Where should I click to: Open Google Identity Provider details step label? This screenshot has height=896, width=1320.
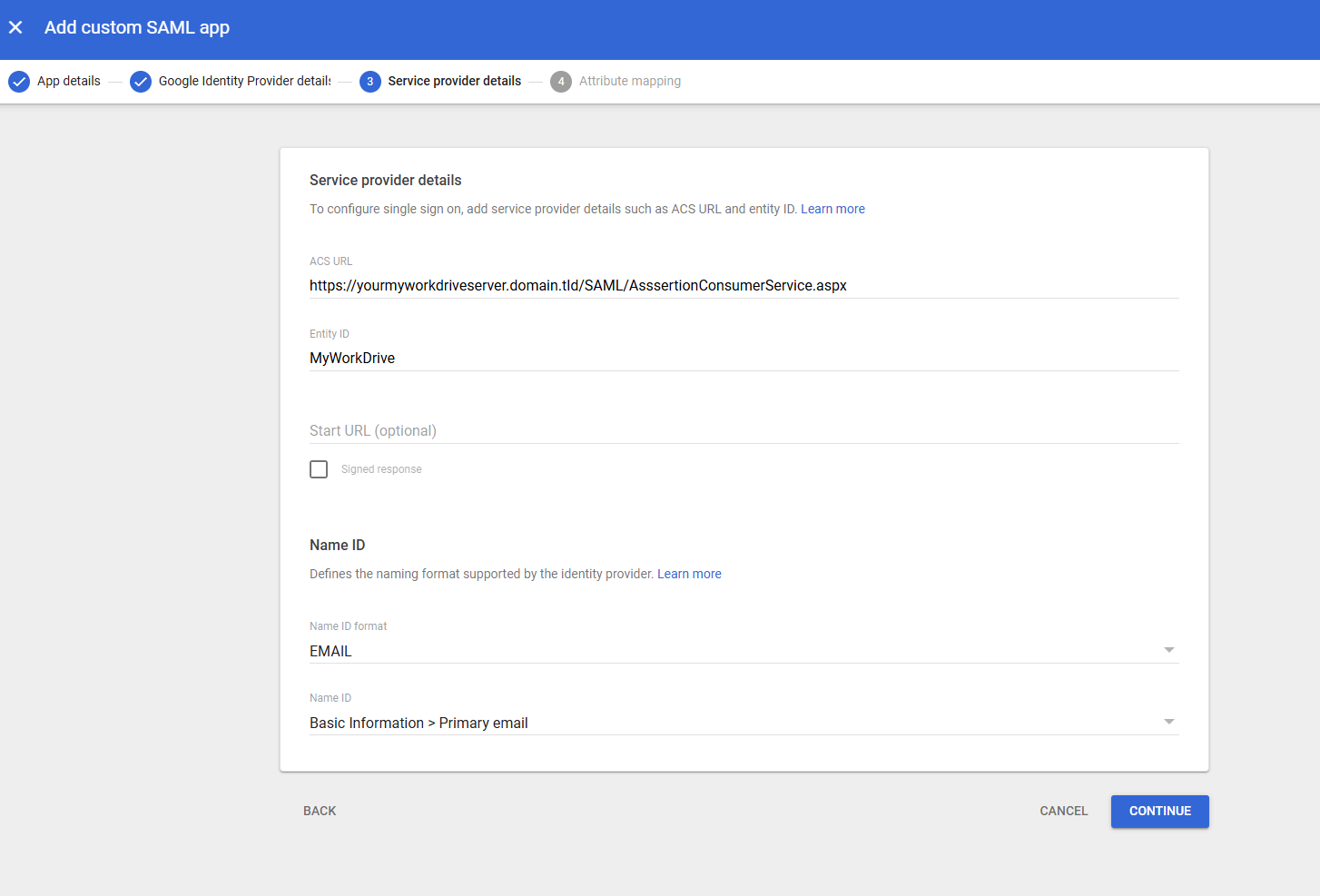coord(244,81)
